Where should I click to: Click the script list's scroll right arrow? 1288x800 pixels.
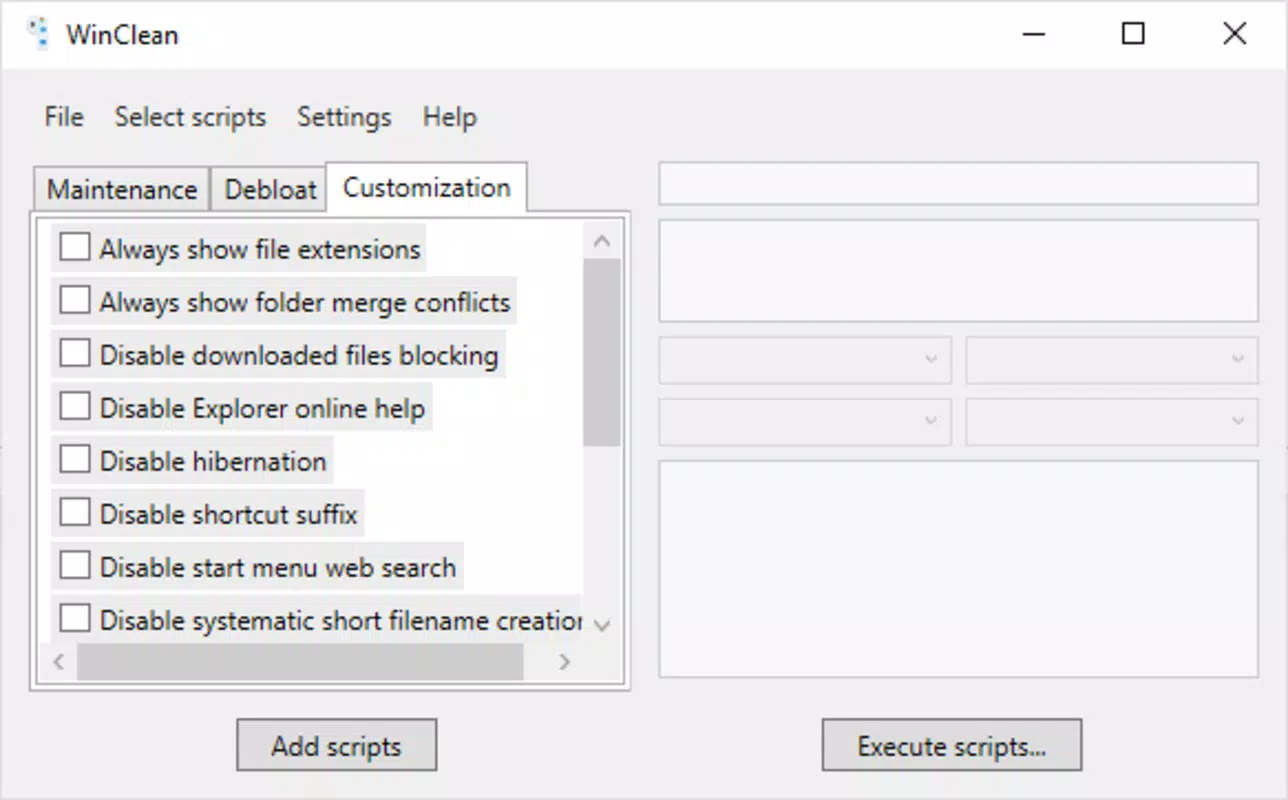click(565, 661)
